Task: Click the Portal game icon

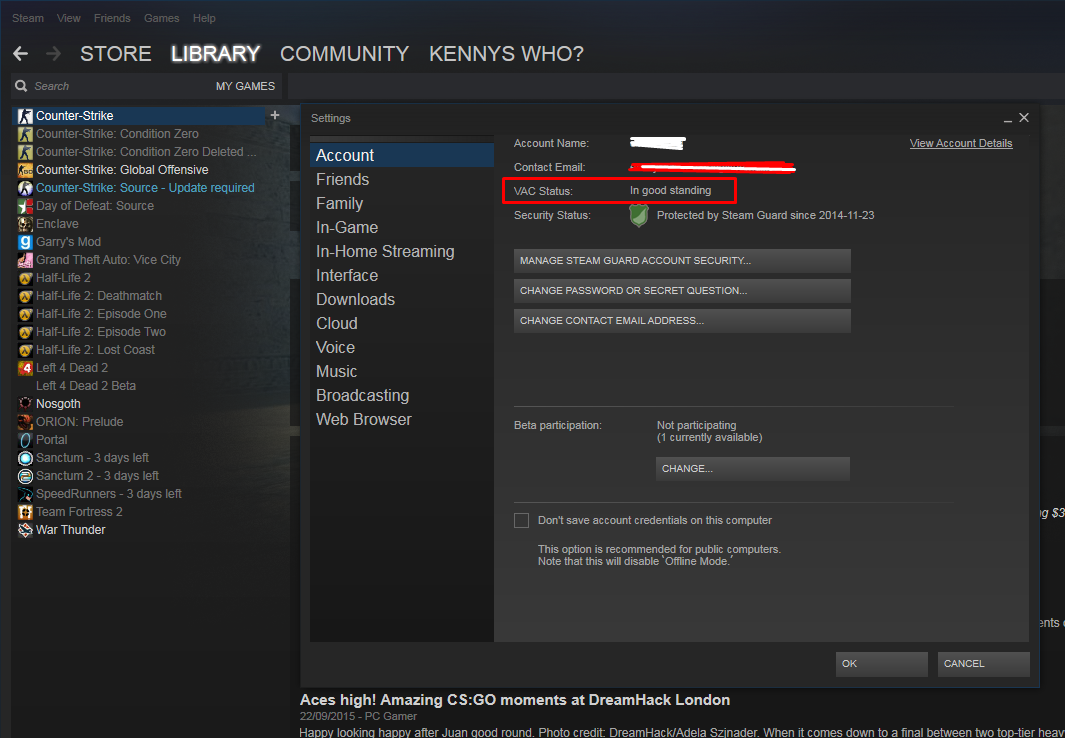Action: tap(25, 440)
